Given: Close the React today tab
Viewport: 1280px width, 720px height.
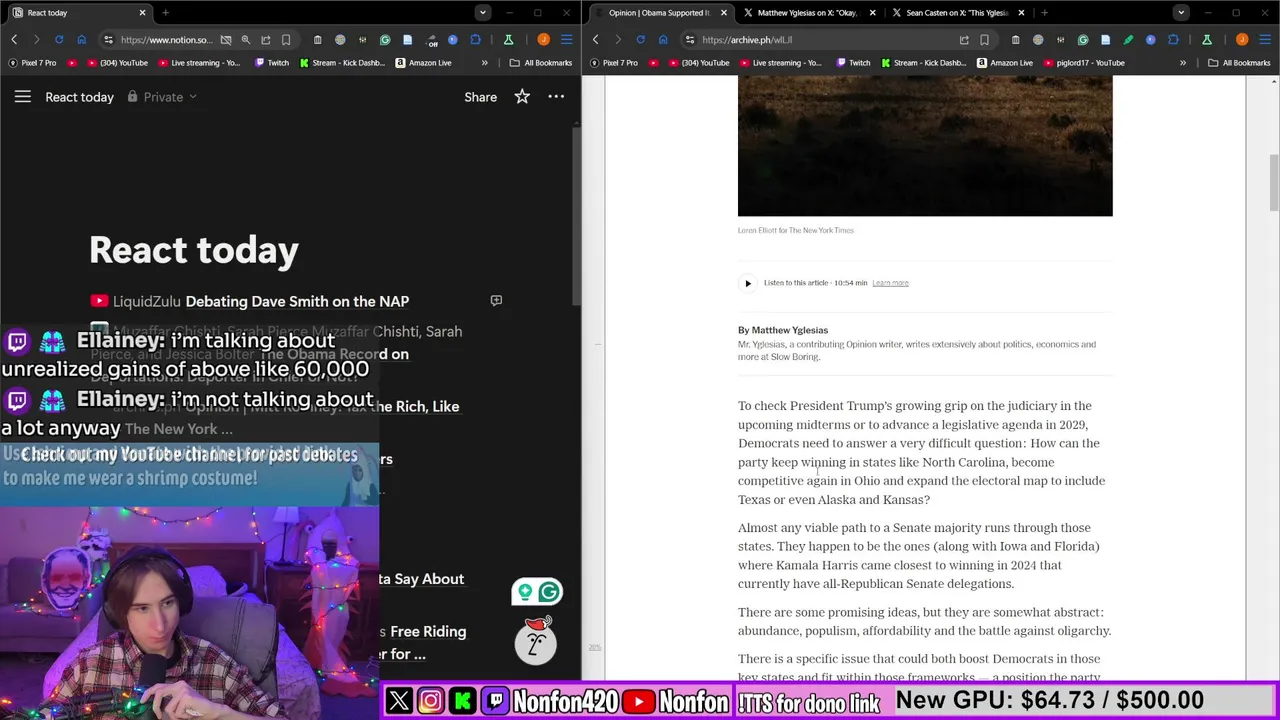Looking at the screenshot, I should coord(142,13).
